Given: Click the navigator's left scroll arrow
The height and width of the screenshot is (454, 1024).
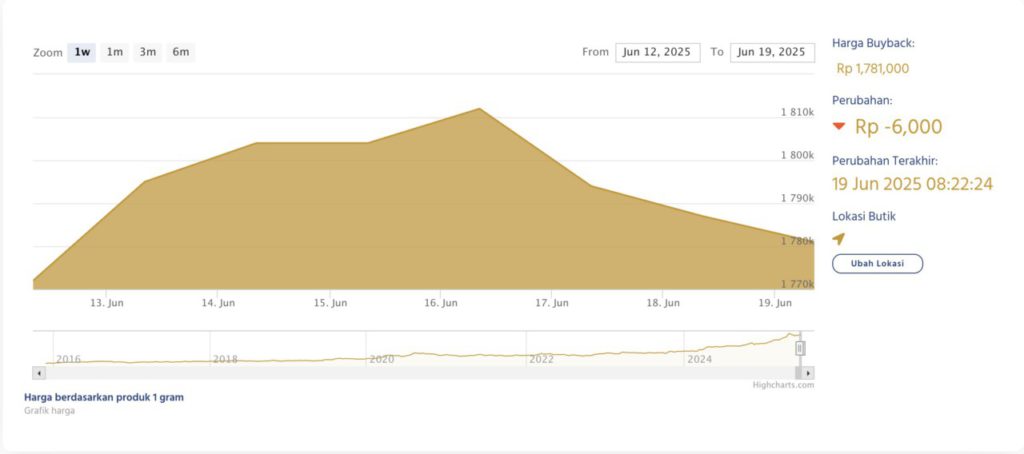Looking at the screenshot, I should coord(39,373).
